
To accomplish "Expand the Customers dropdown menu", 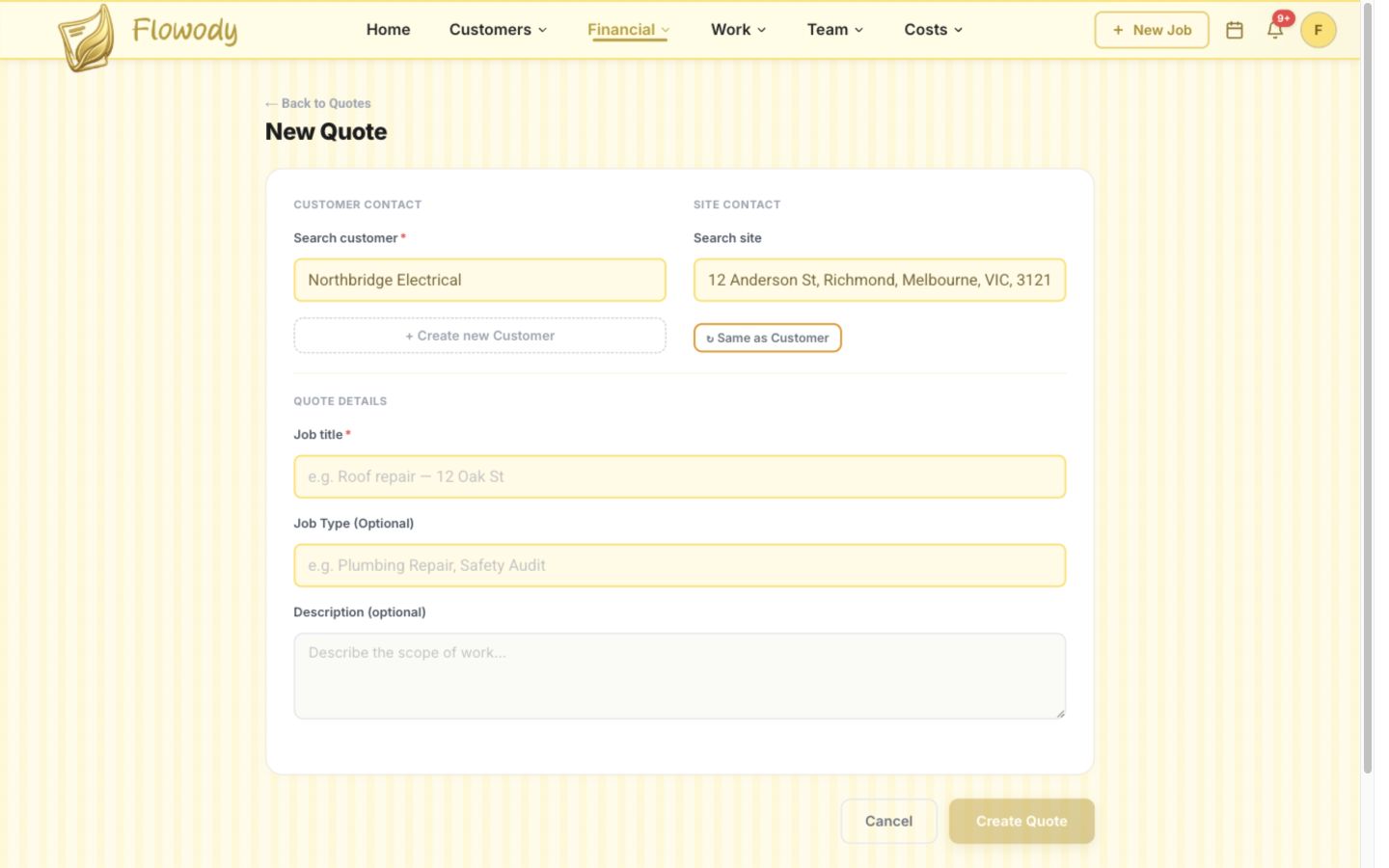I will tap(498, 30).
